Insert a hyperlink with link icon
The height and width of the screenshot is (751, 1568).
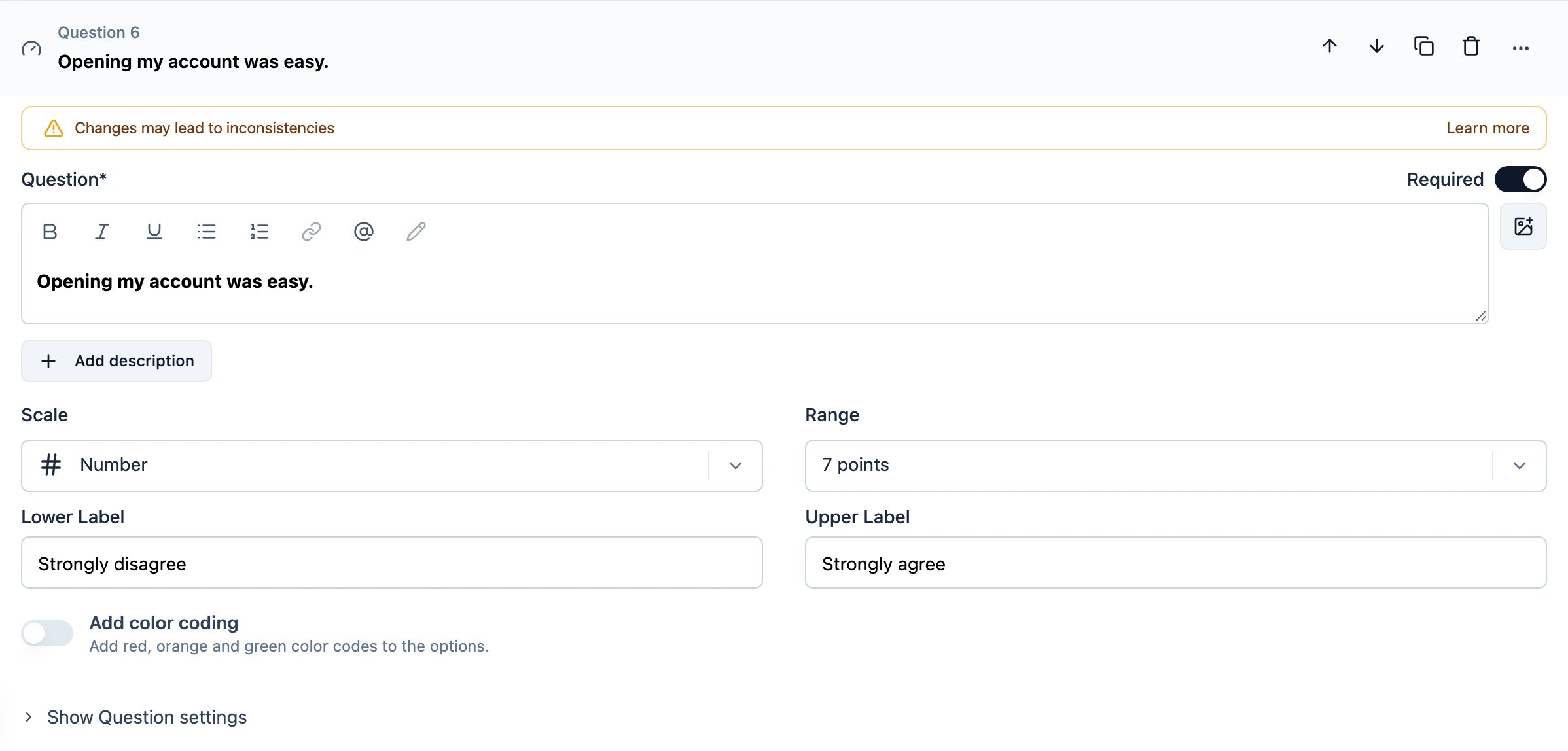[311, 232]
